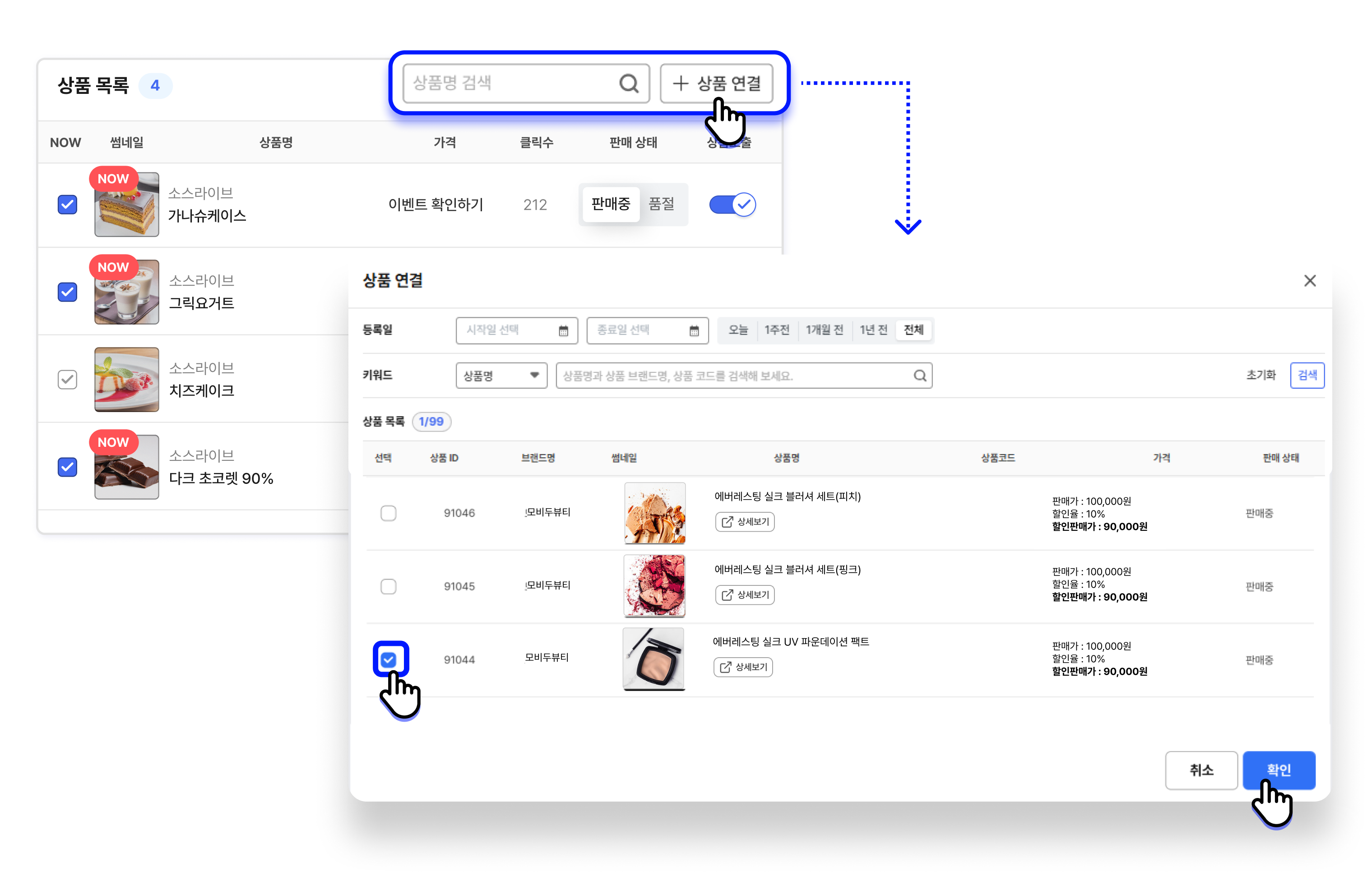The image size is (1372, 881).
Task: Click the + 상품 연결 button
Action: (717, 83)
